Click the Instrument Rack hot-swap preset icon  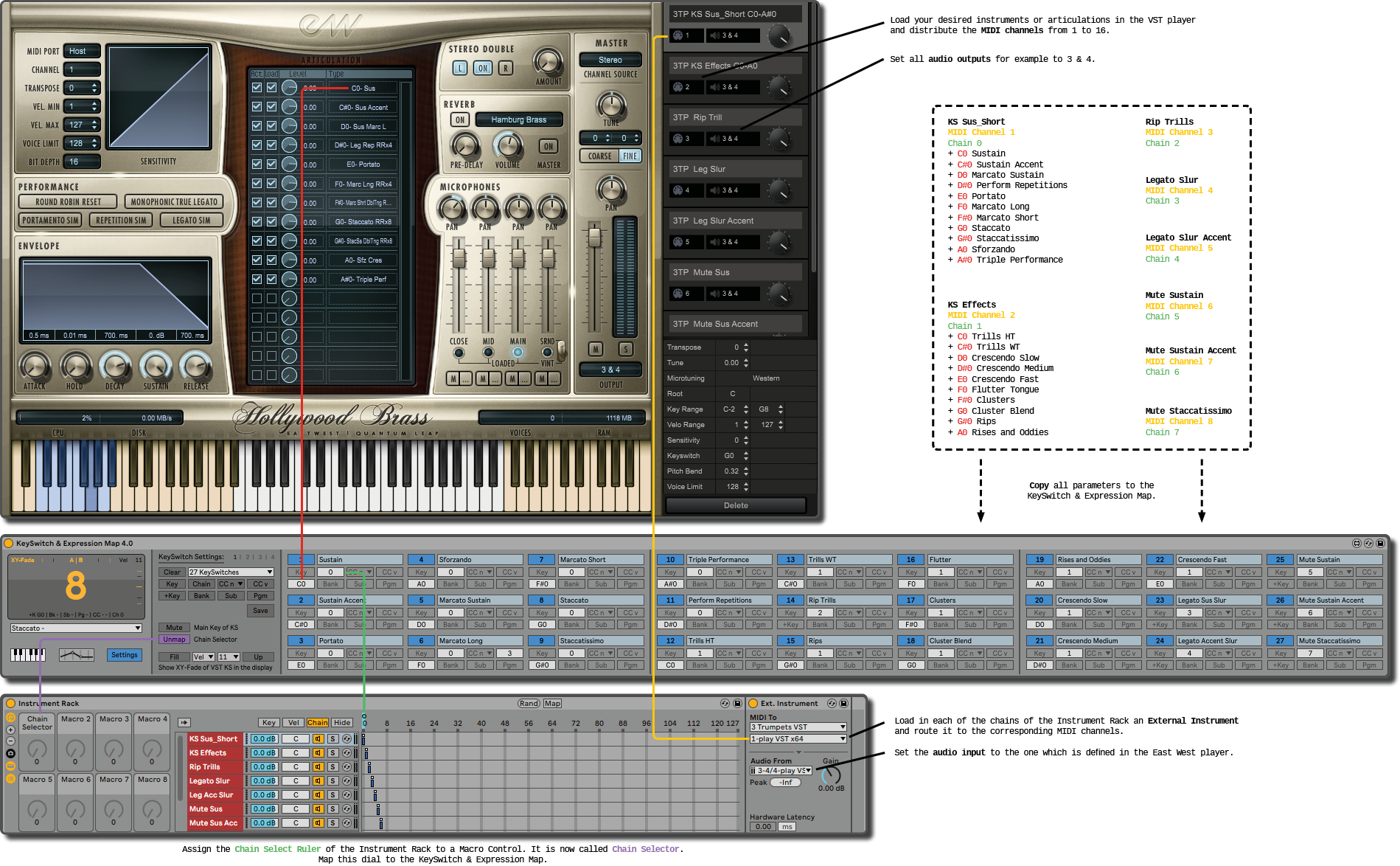[x=725, y=703]
